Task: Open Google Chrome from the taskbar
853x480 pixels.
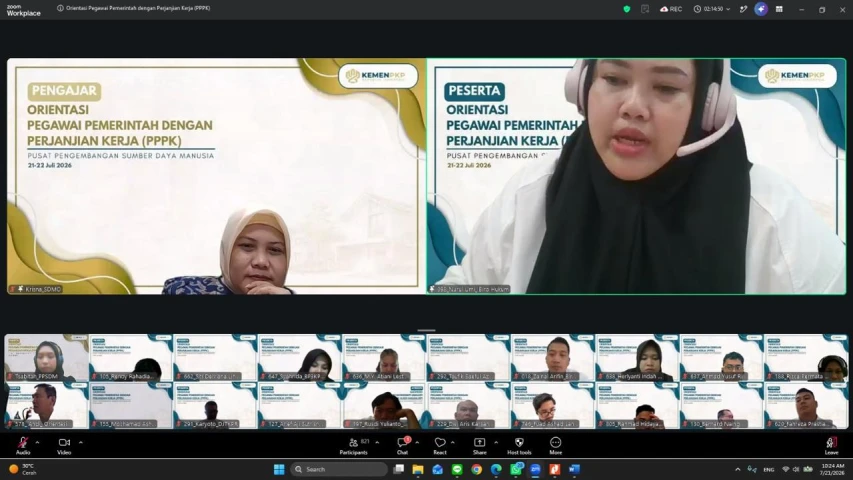Action: 477,469
